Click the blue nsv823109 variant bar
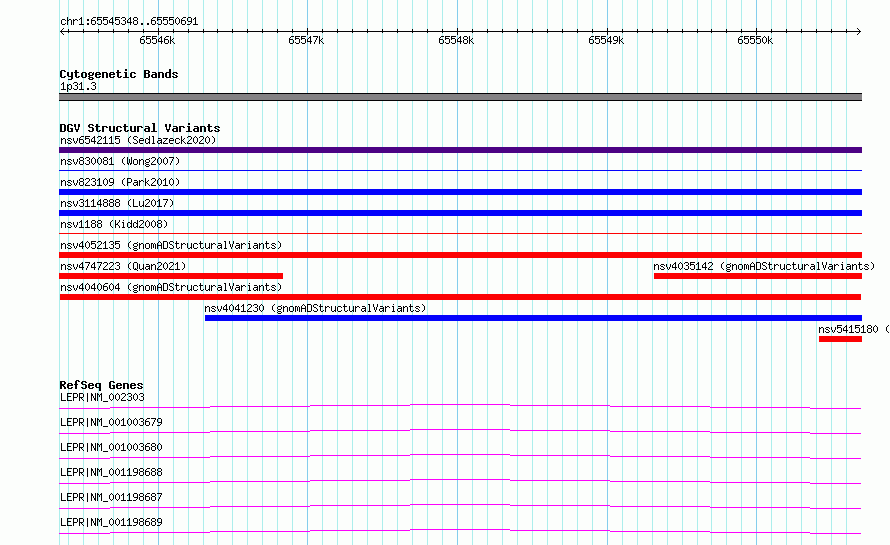Viewport: 890px width, 545px height. 460,192
